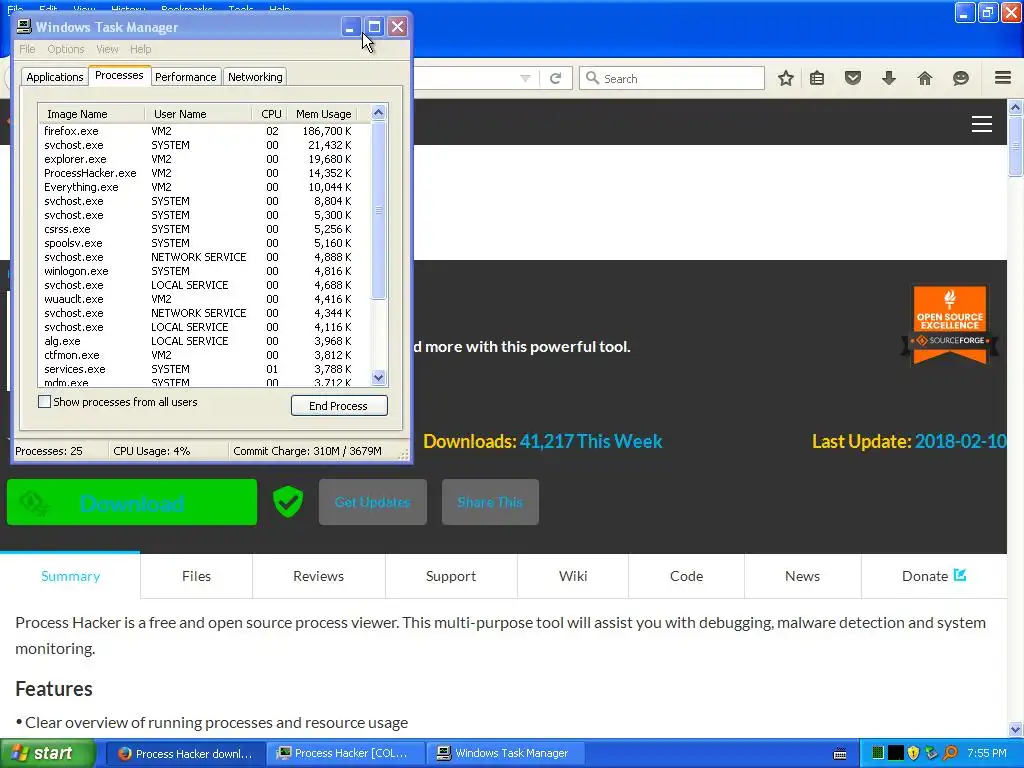
Task: Click browser page scroll down arrow
Action: pos(1015,729)
